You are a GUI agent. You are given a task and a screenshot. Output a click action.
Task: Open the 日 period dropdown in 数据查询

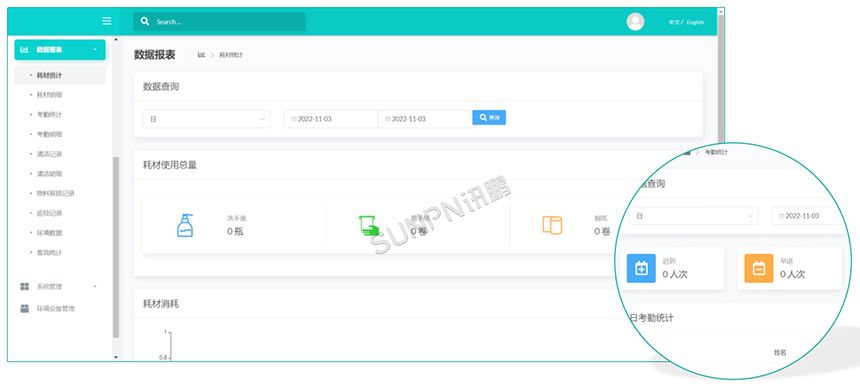point(206,119)
